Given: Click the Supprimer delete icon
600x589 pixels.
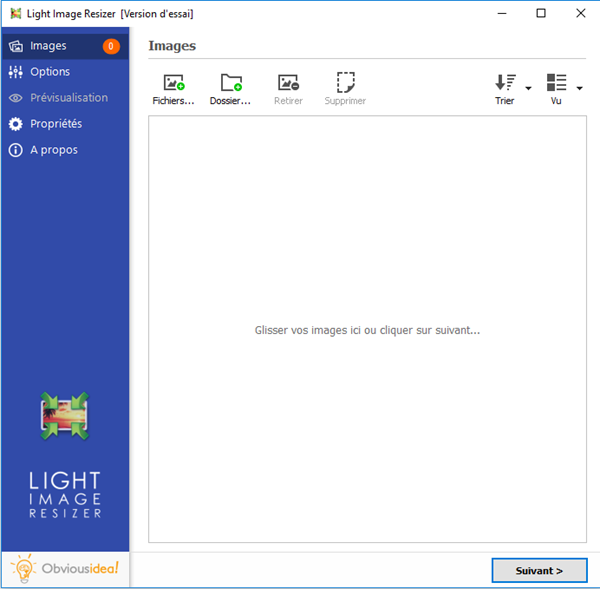Looking at the screenshot, I should pos(345,82).
